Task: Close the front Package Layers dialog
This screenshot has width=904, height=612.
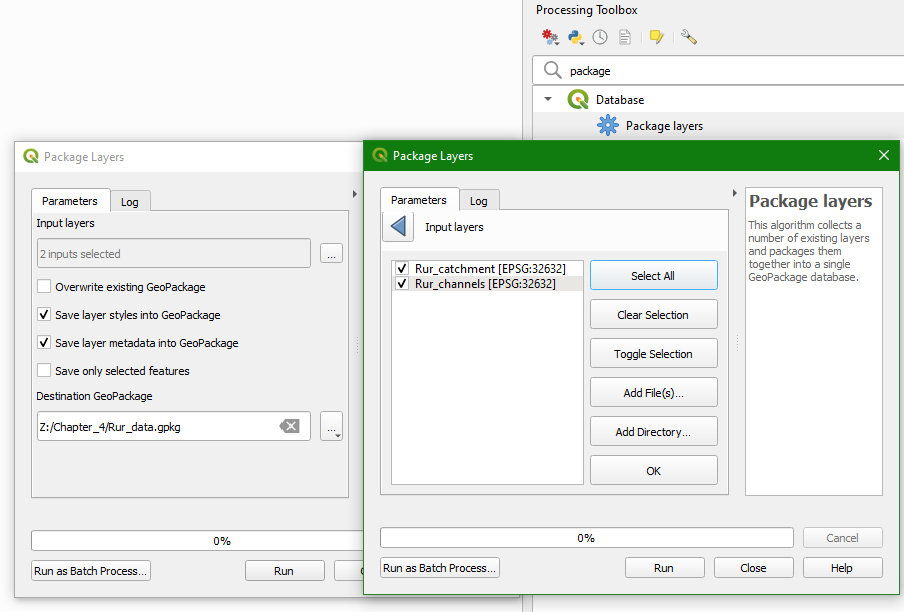Action: [x=884, y=155]
